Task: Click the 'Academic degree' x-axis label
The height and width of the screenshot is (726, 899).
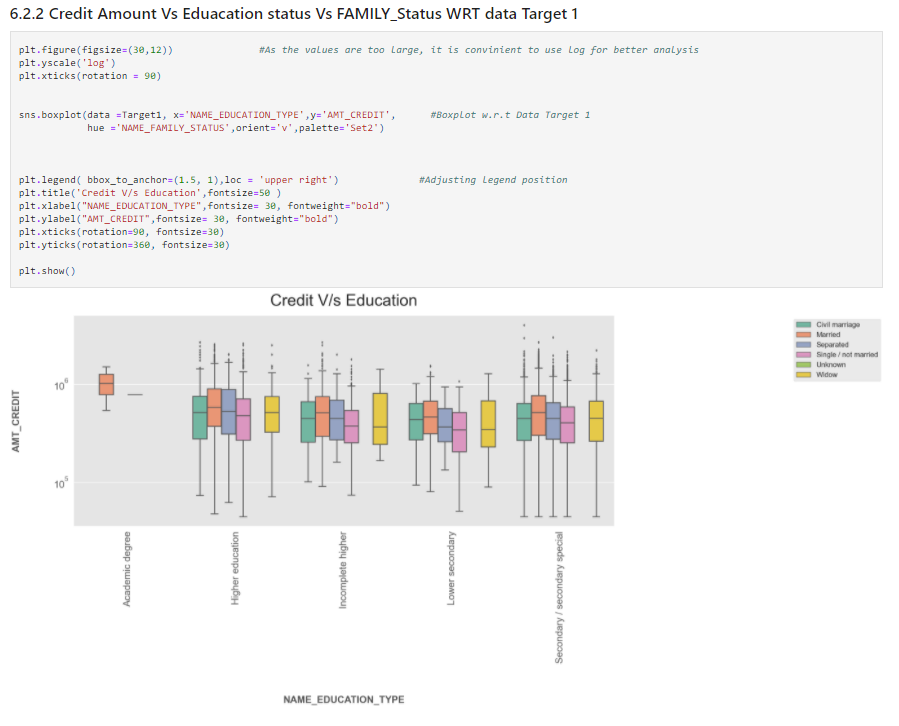Action: click(x=127, y=569)
